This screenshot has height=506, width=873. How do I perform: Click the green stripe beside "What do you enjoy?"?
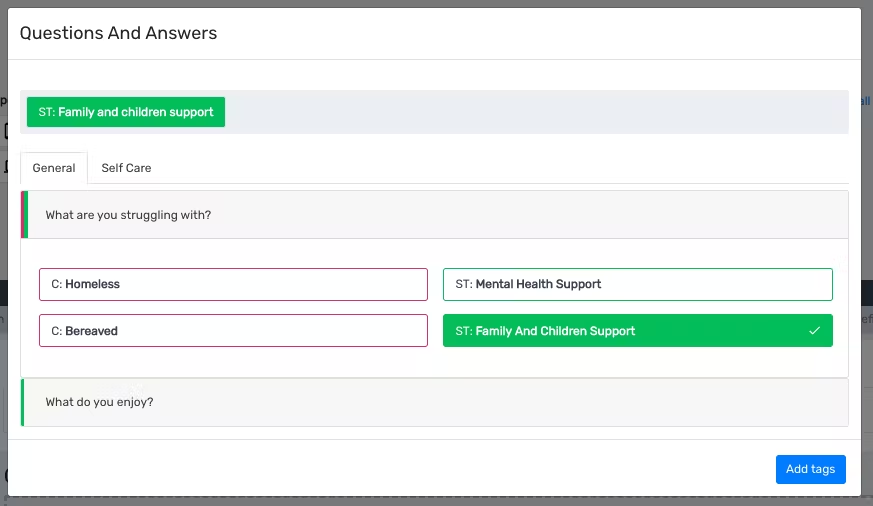point(22,402)
